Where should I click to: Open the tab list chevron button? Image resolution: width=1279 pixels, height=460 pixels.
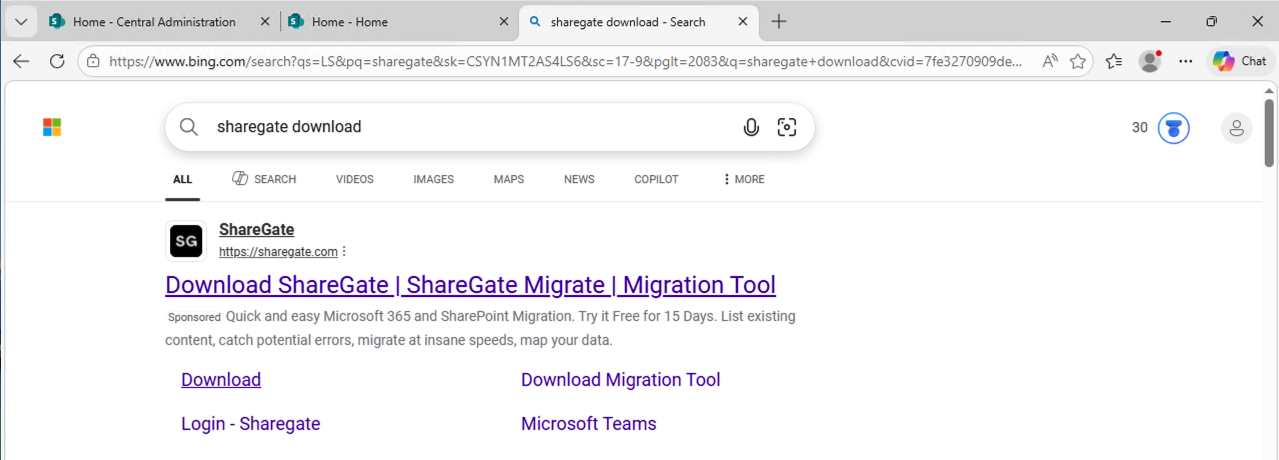[21, 21]
